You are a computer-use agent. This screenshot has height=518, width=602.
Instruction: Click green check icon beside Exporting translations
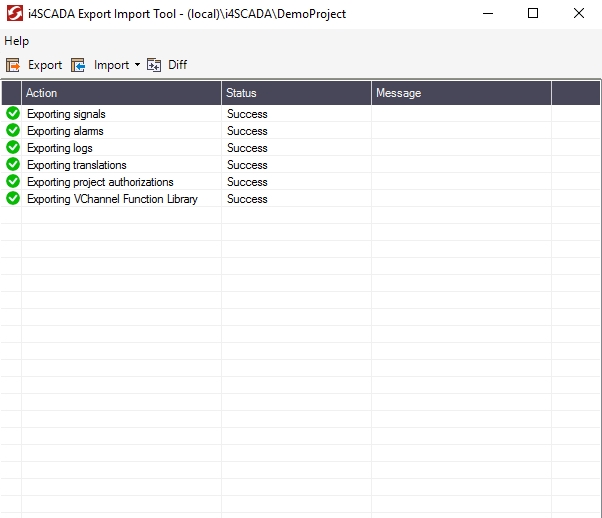[x=13, y=165]
